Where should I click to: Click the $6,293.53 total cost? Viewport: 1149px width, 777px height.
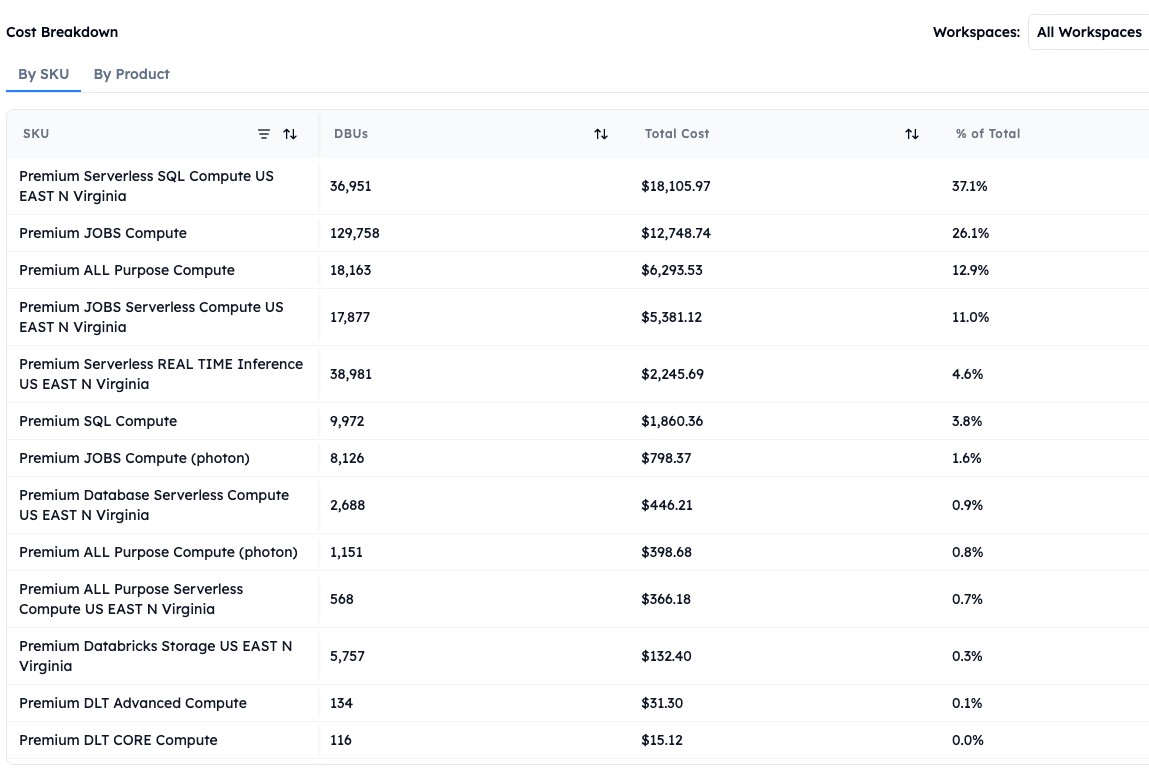[x=671, y=270]
